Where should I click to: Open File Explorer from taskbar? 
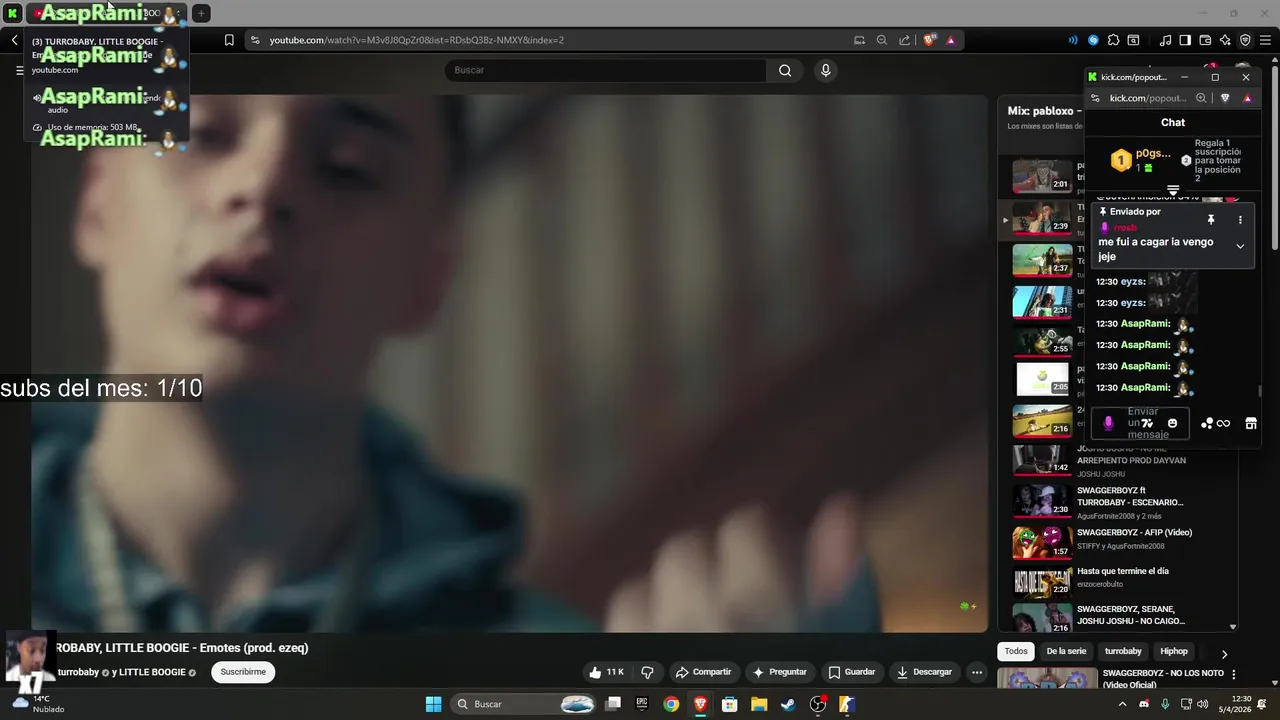tap(759, 704)
